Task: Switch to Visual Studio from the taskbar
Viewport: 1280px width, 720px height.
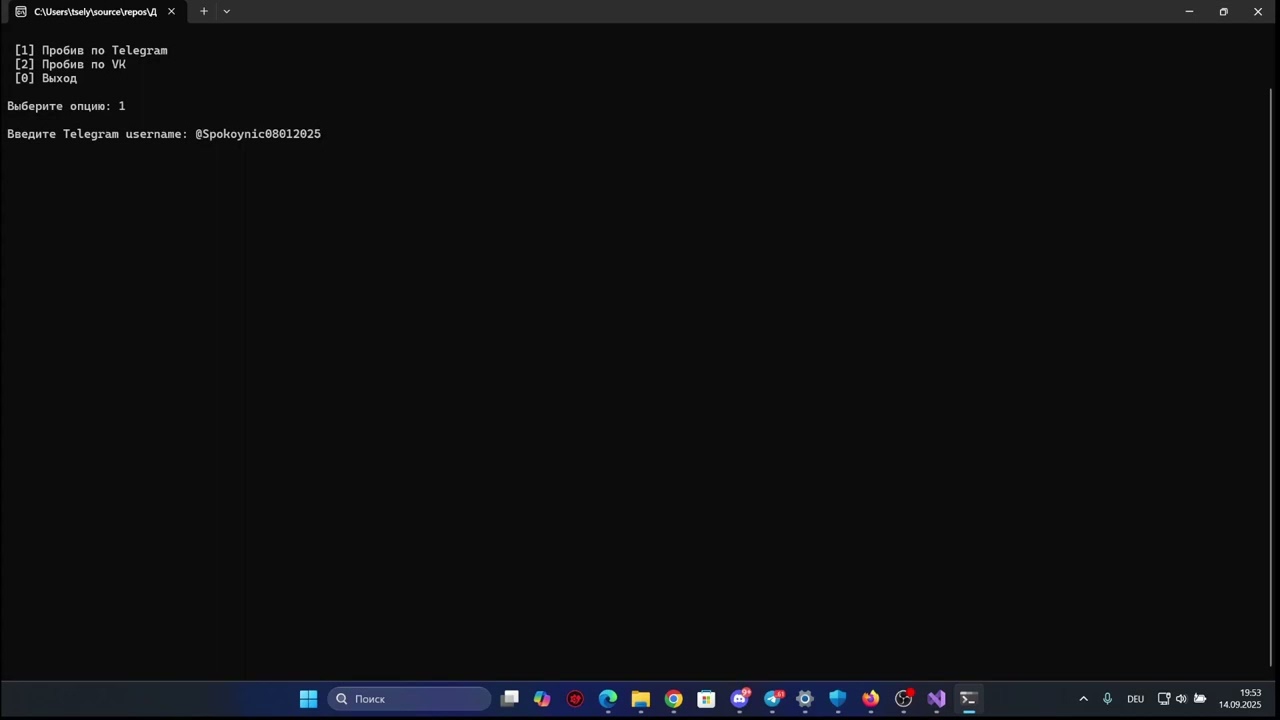Action: pos(936,699)
